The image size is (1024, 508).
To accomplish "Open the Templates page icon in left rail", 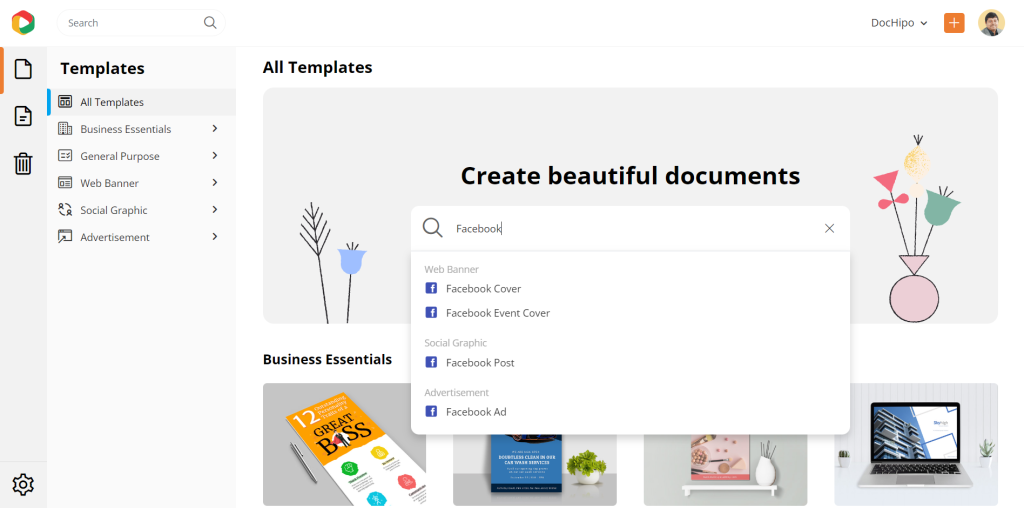I will (23, 69).
